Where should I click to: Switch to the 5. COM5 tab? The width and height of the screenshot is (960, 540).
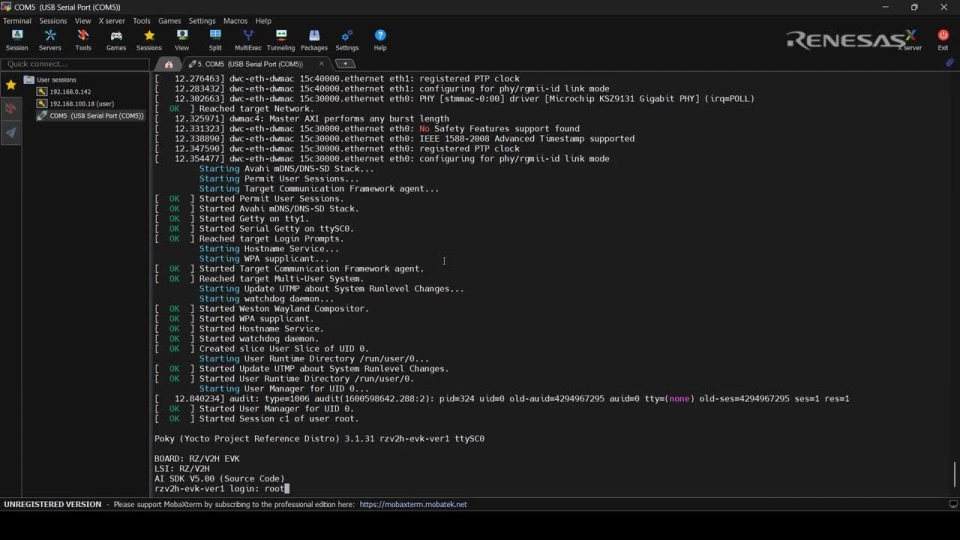pyautogui.click(x=251, y=64)
